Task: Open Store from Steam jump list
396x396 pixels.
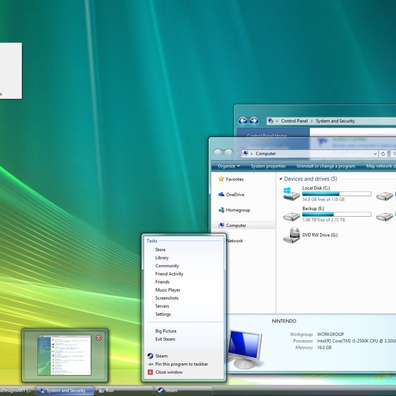Action: [x=160, y=250]
